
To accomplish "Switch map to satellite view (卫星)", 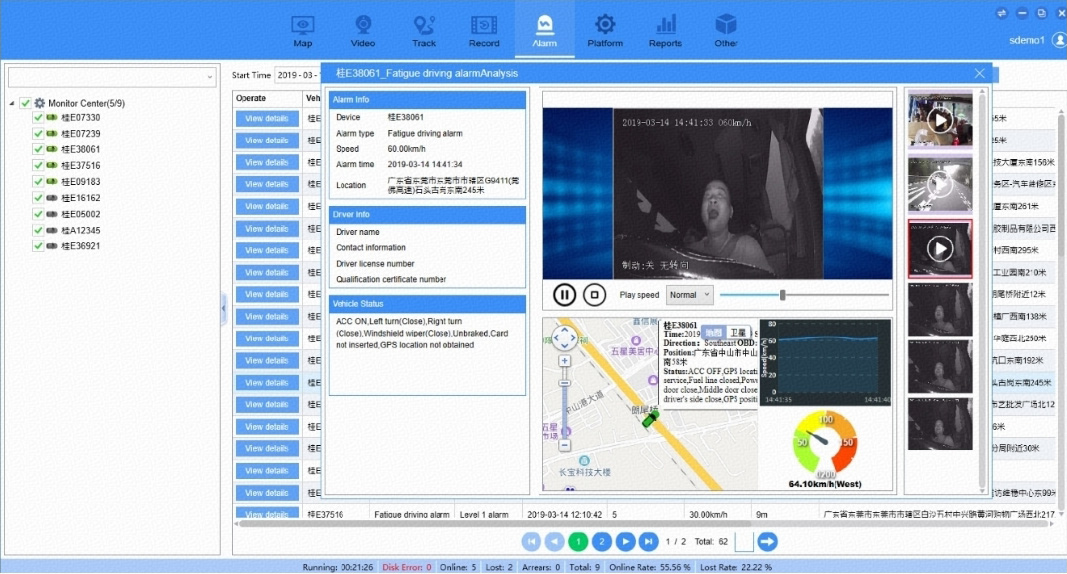I will point(738,333).
